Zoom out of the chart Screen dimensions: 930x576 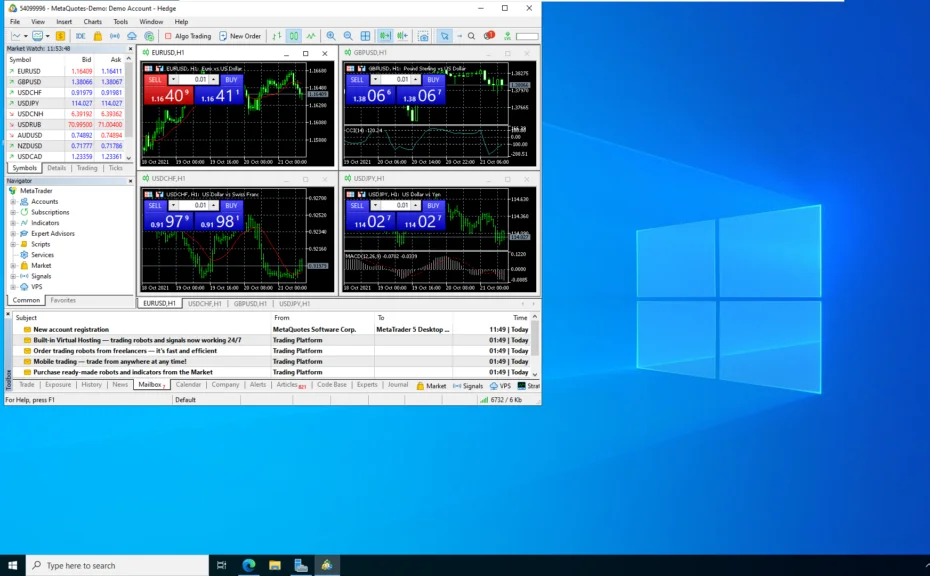coord(348,36)
